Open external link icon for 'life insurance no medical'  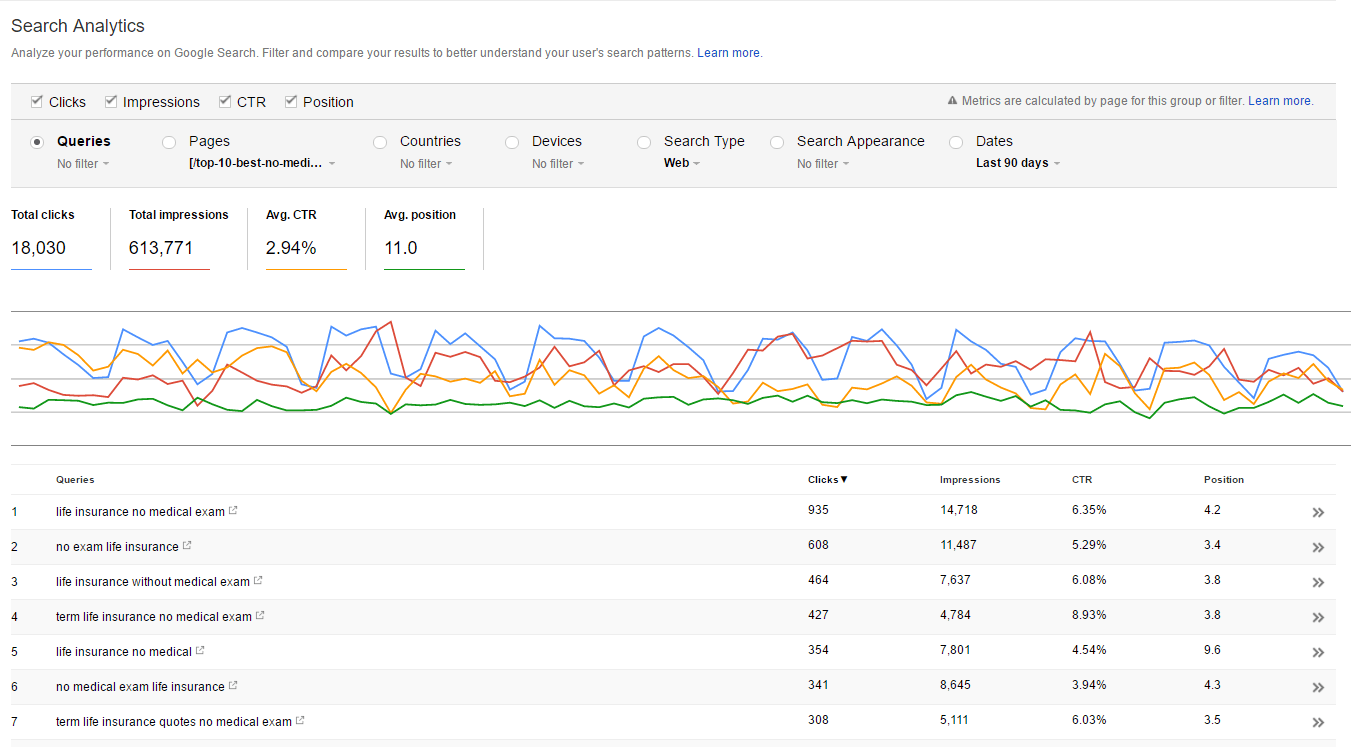tap(200, 651)
